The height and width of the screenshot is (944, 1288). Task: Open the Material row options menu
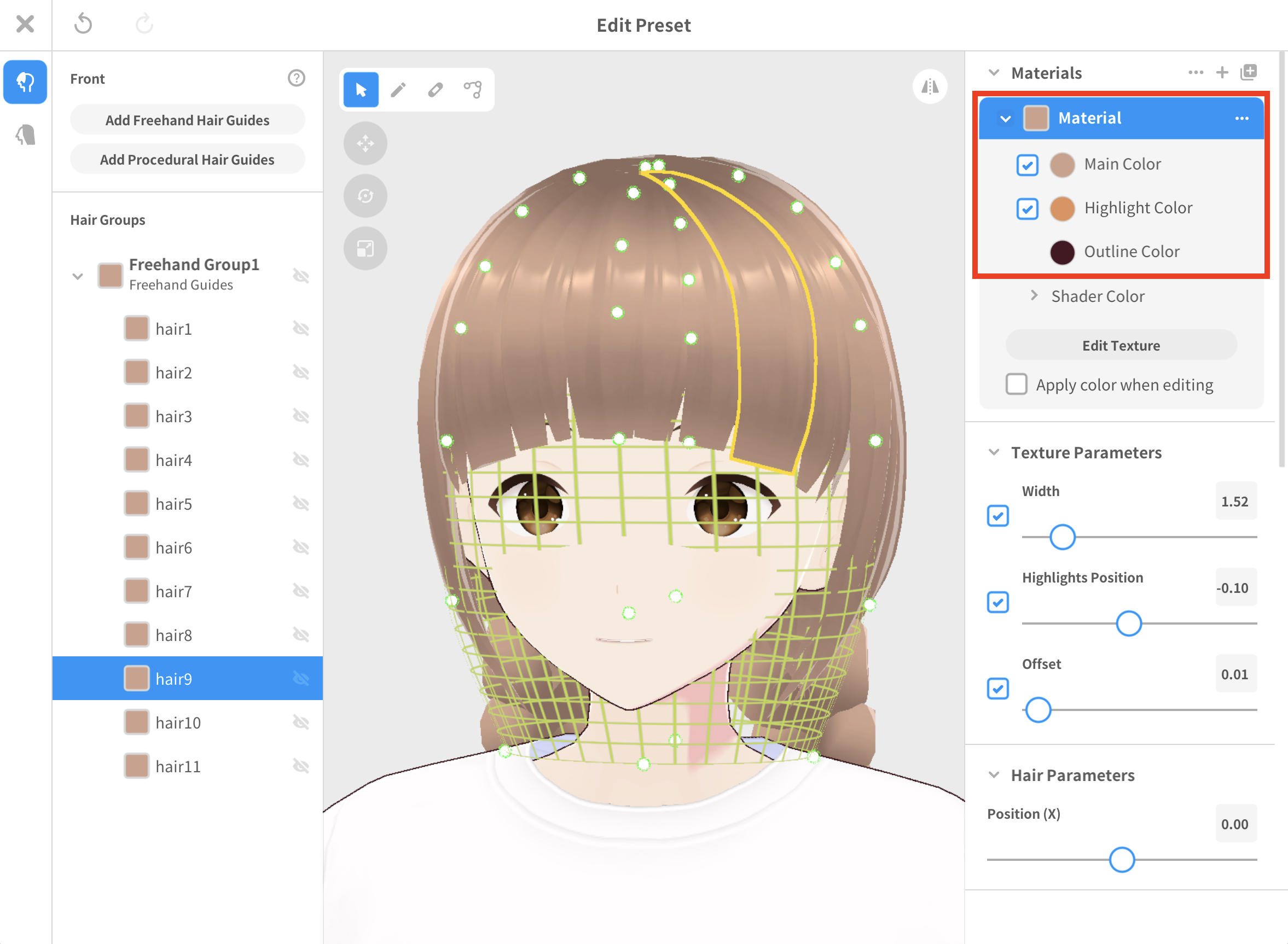1241,118
